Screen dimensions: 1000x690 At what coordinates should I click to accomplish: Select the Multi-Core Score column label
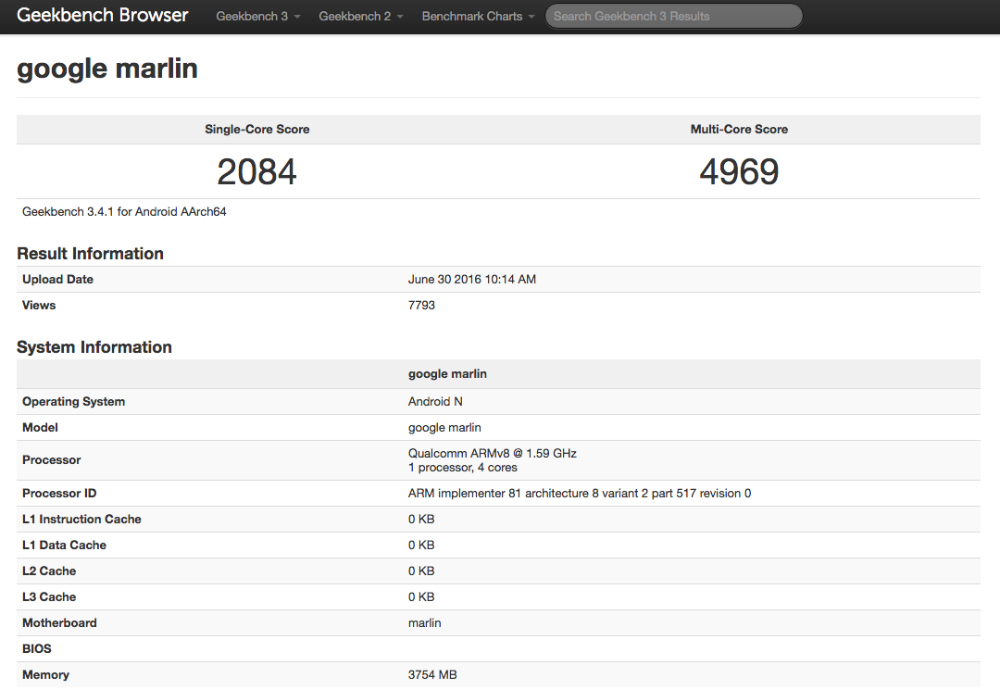tap(739, 129)
